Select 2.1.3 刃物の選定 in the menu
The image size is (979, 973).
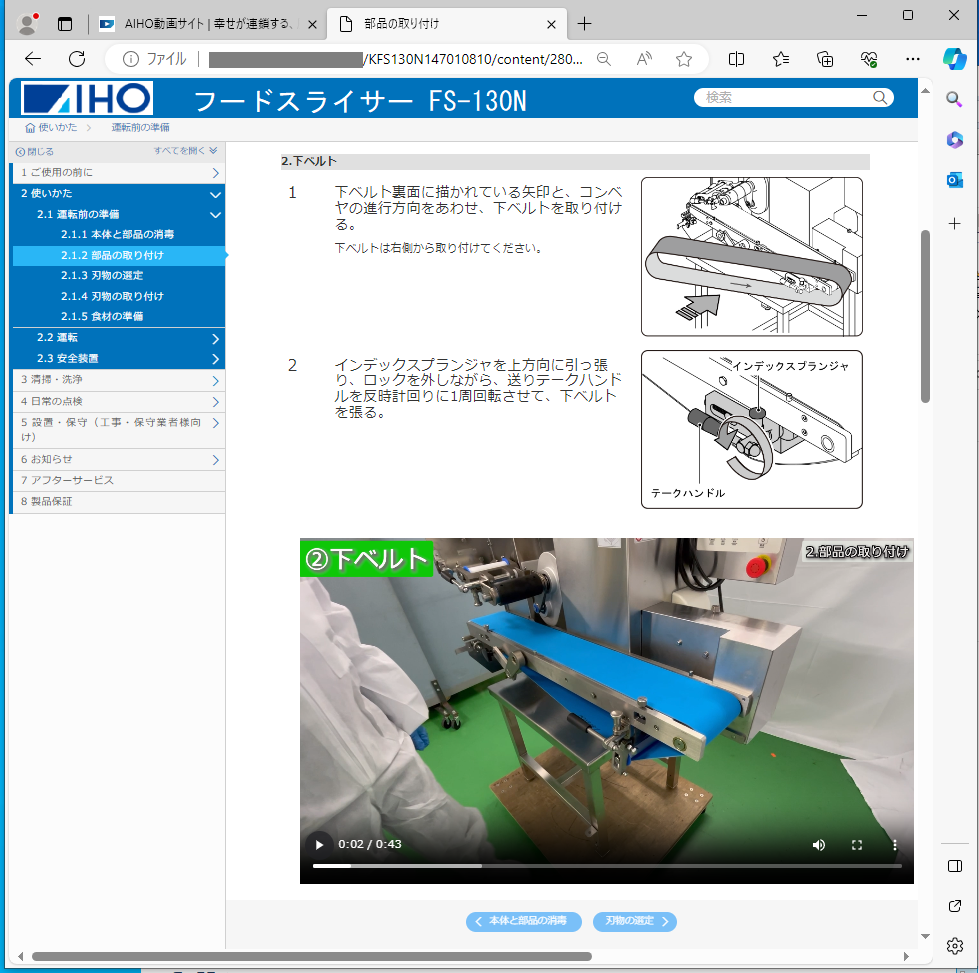coord(101,275)
